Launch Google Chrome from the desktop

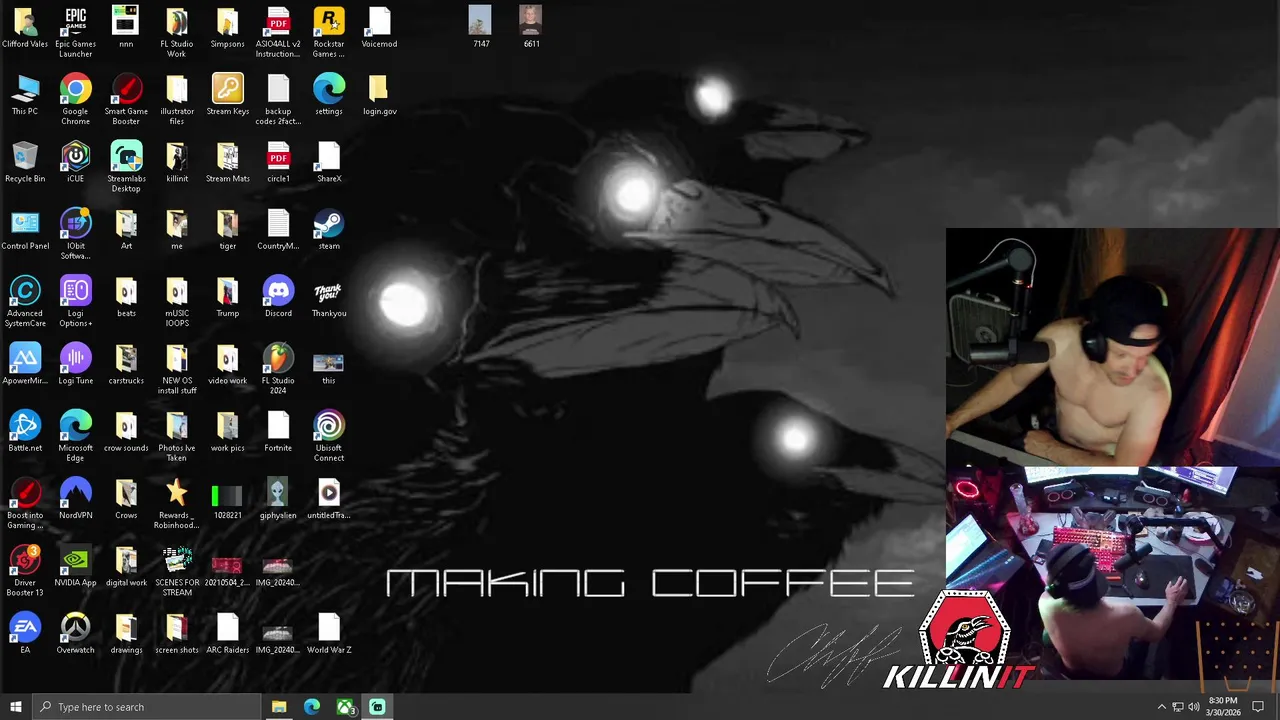(75, 98)
